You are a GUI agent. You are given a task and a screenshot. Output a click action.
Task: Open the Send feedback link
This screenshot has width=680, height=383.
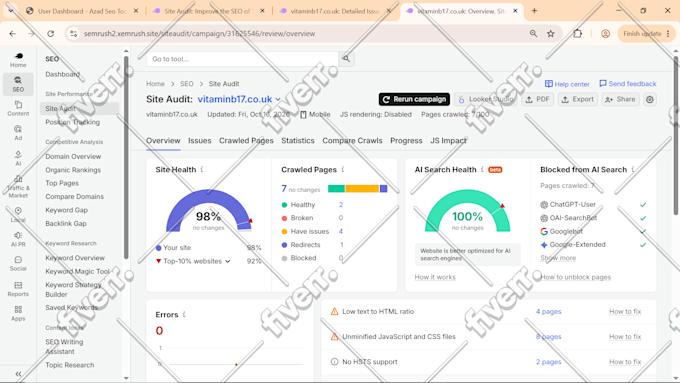628,84
